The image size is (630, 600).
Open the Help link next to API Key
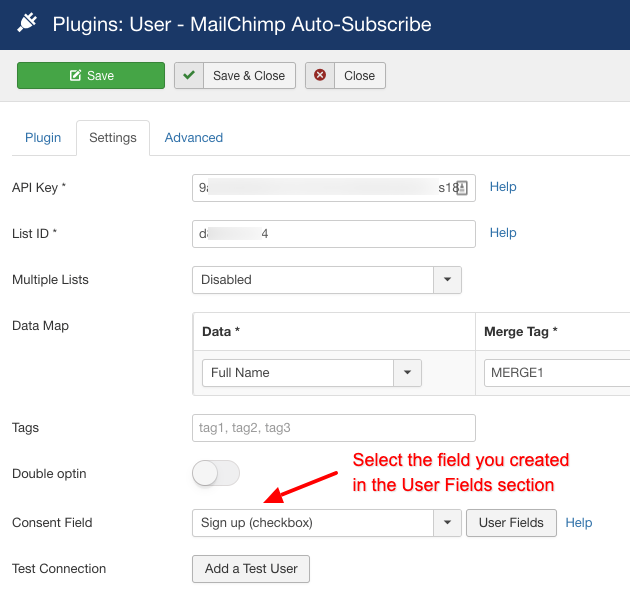coord(503,187)
